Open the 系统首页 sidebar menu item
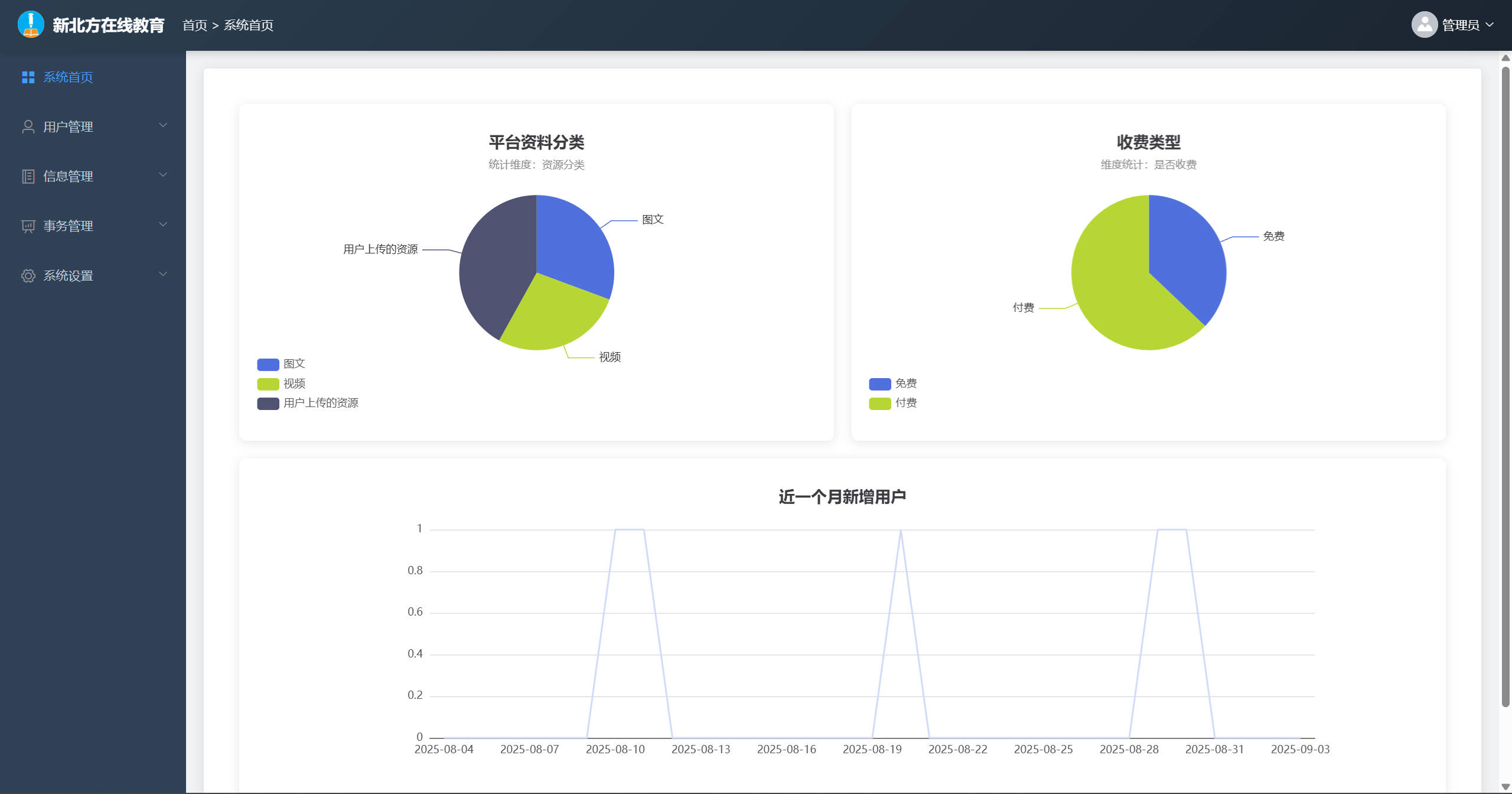 pyautogui.click(x=93, y=77)
